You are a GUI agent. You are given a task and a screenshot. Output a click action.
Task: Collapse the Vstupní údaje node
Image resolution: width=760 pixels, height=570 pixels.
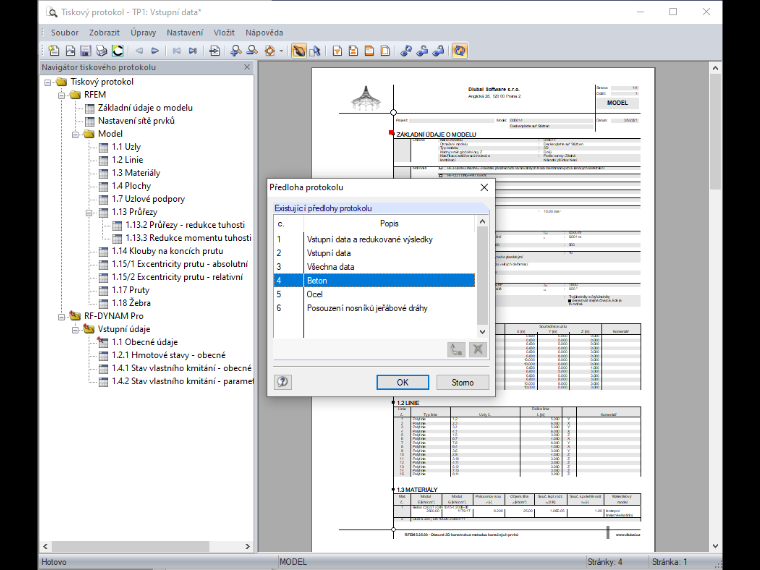click(75, 330)
